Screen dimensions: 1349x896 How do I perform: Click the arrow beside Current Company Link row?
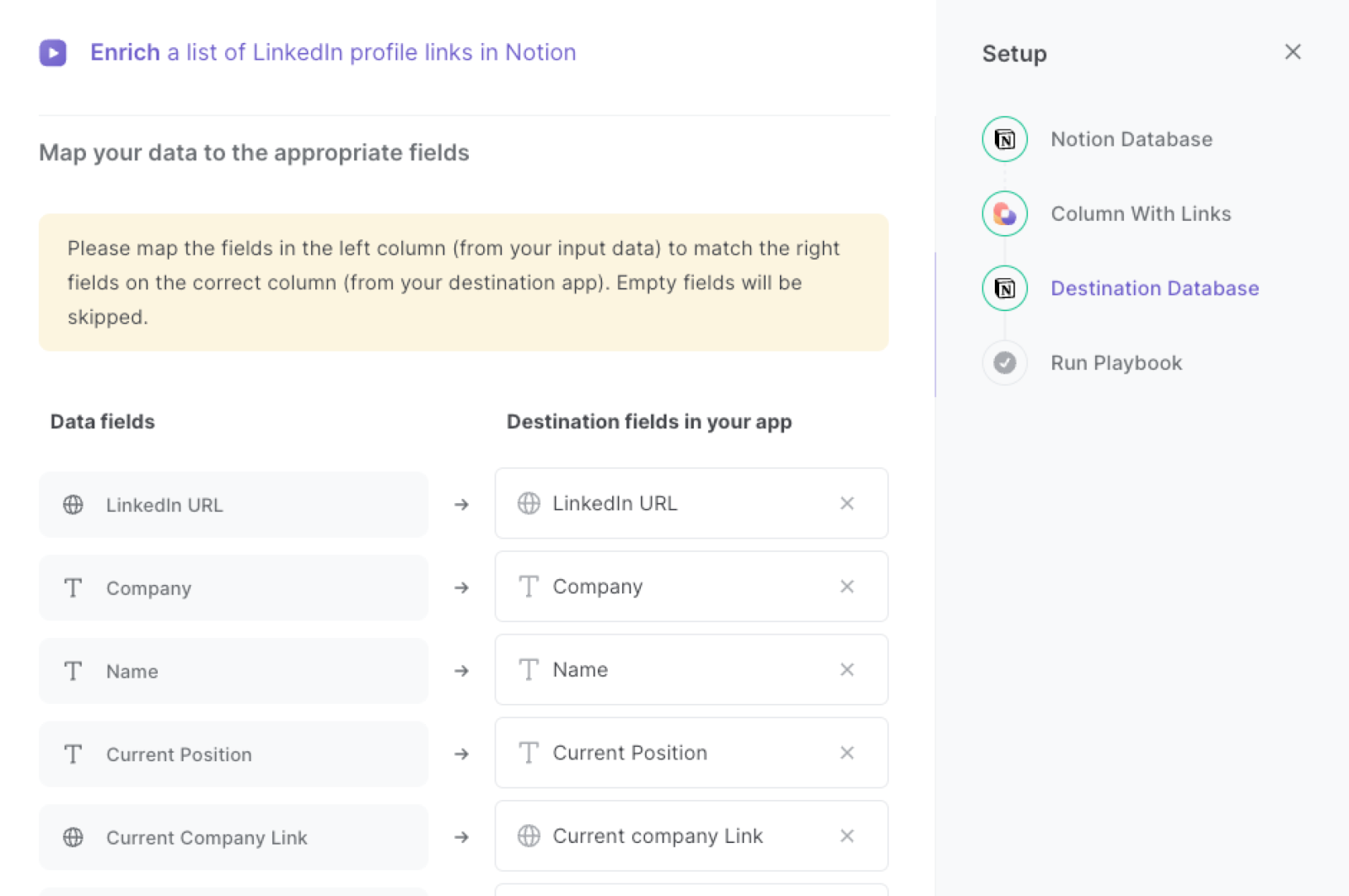click(461, 837)
